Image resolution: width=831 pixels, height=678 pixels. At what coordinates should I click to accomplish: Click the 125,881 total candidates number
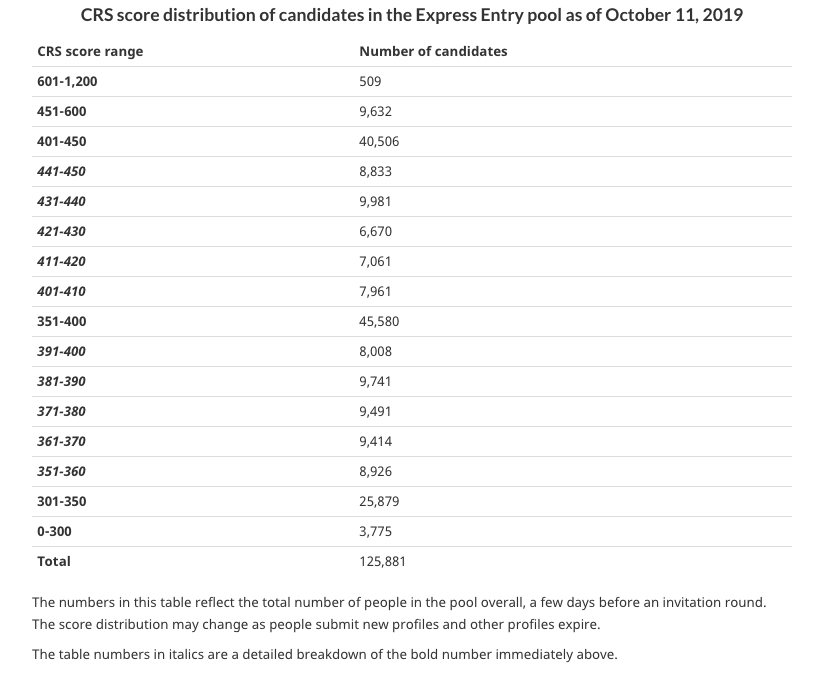click(382, 561)
